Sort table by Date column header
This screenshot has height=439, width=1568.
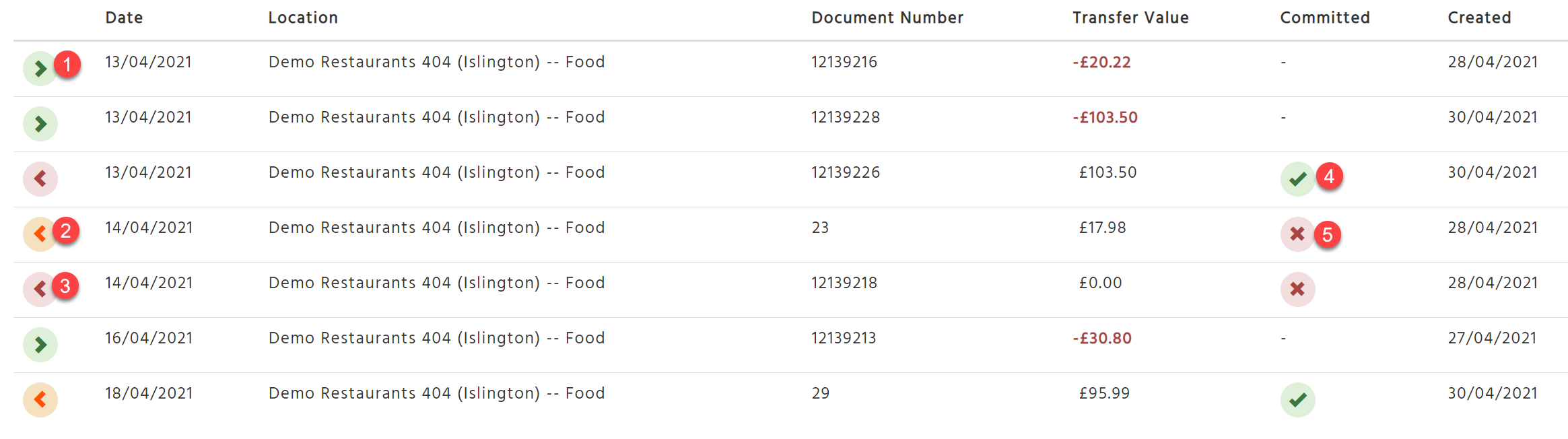click(124, 18)
